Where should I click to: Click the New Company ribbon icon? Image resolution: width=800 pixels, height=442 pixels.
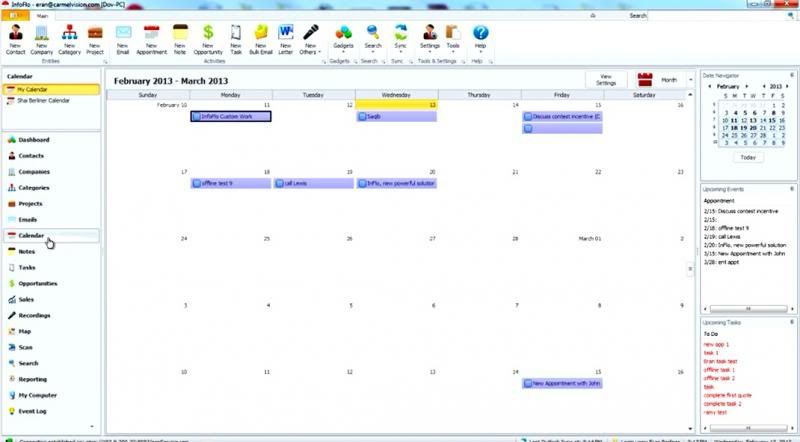click(x=41, y=40)
